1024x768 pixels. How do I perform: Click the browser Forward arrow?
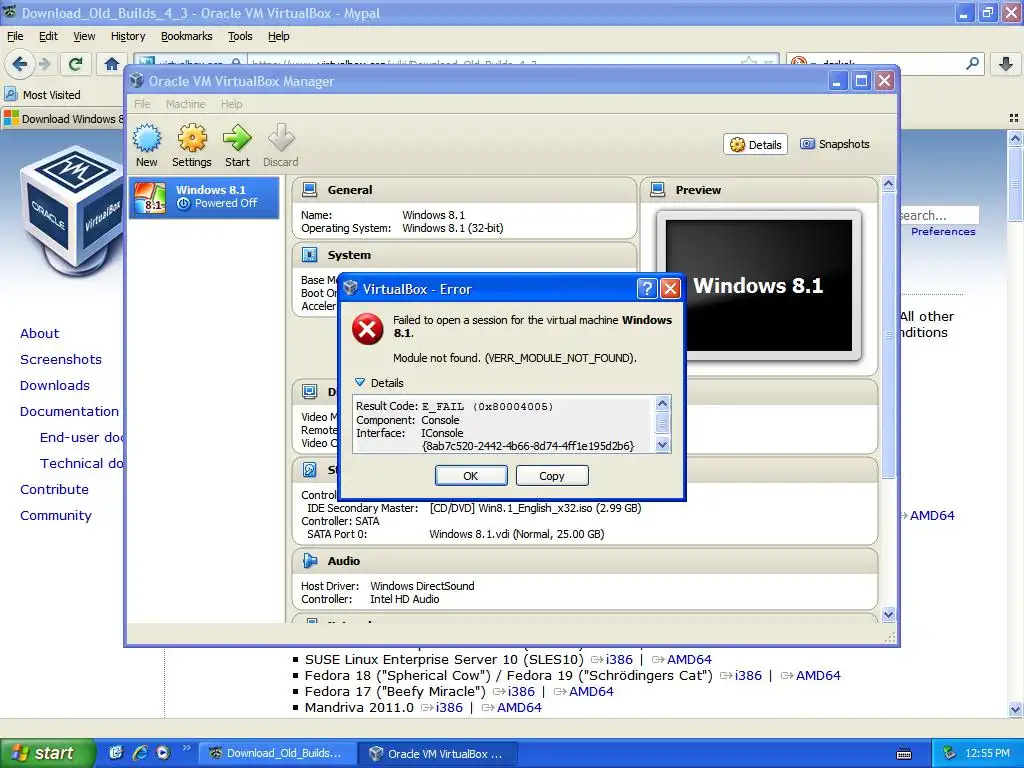click(44, 64)
